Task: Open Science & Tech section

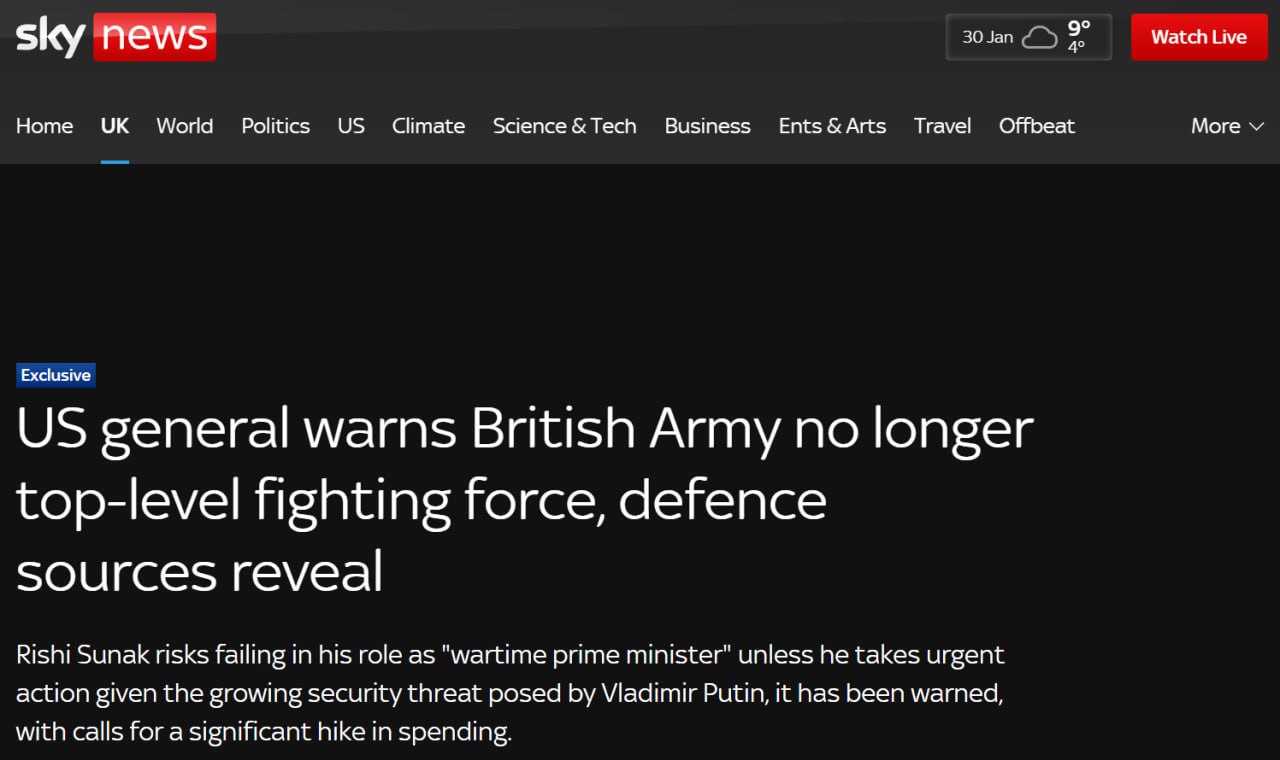Action: [564, 126]
